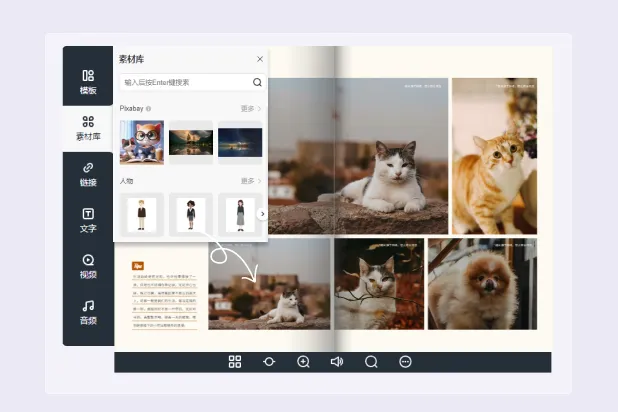The image size is (618, 412).
Task: Click the orange tag above the text block
Action: (138, 266)
